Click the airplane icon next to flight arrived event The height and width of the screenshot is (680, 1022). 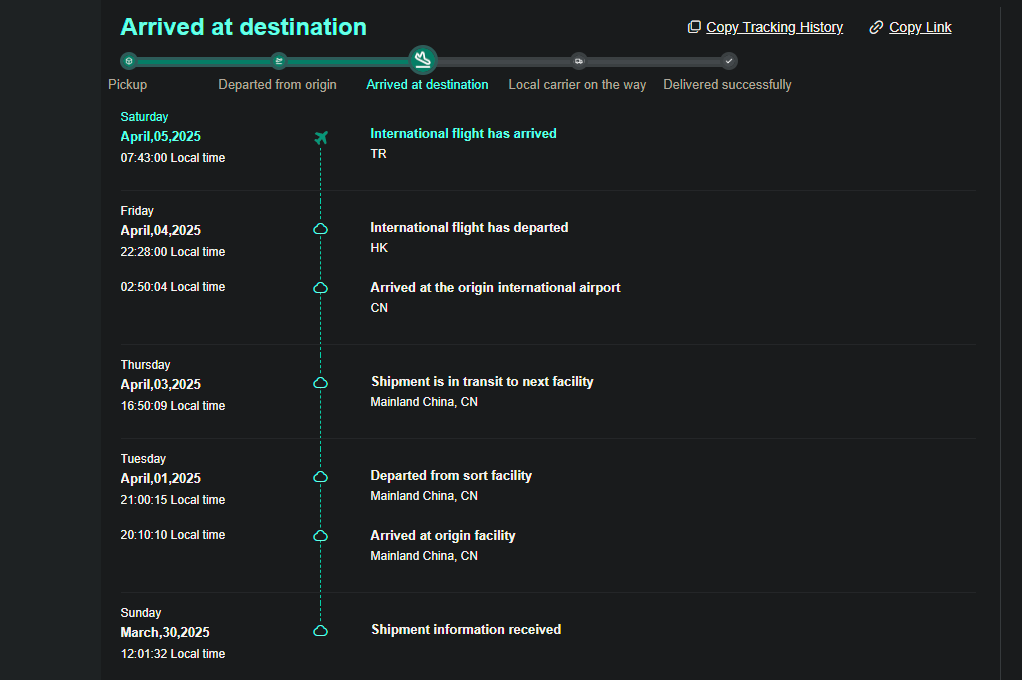pyautogui.click(x=321, y=138)
